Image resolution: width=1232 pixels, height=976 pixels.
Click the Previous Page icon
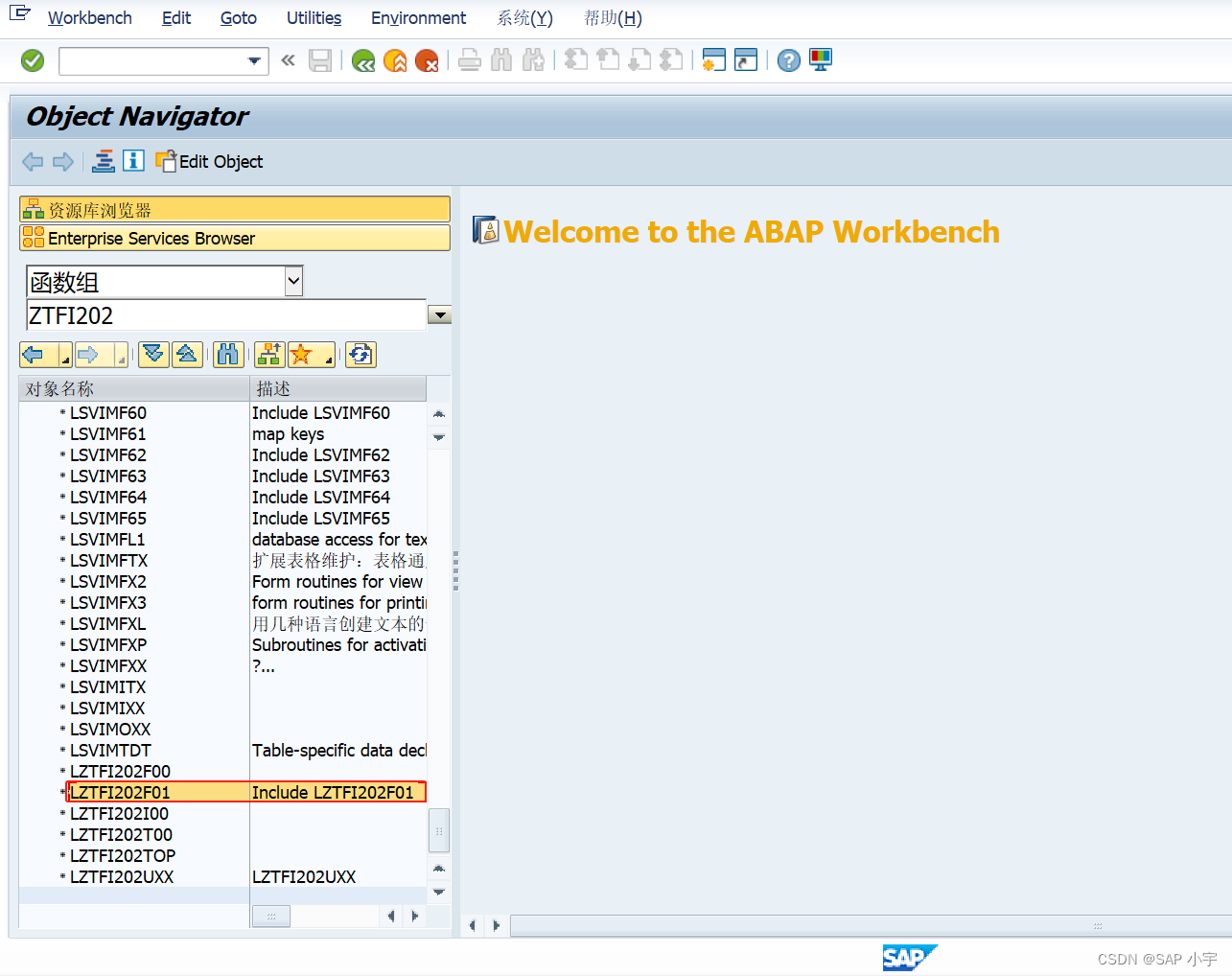pos(608,60)
